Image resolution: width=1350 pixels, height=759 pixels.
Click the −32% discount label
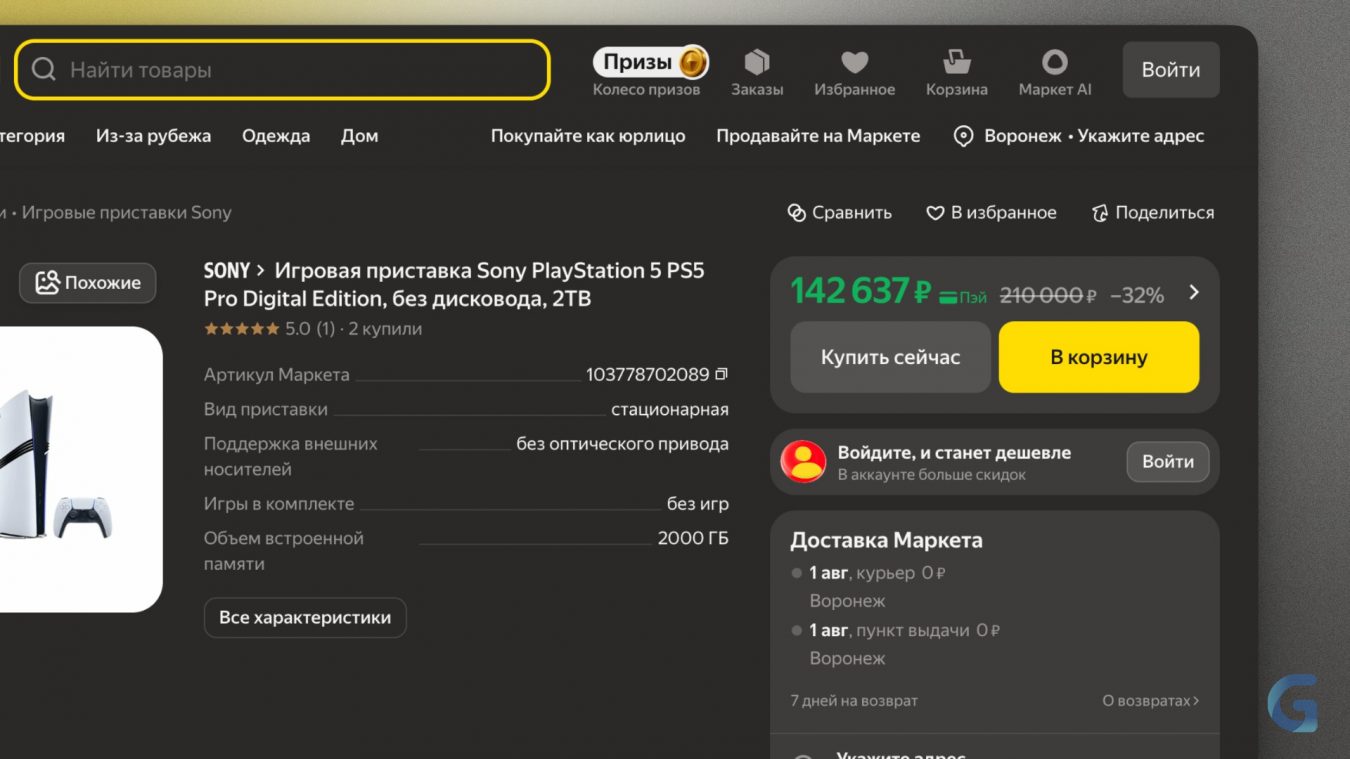click(x=1137, y=296)
